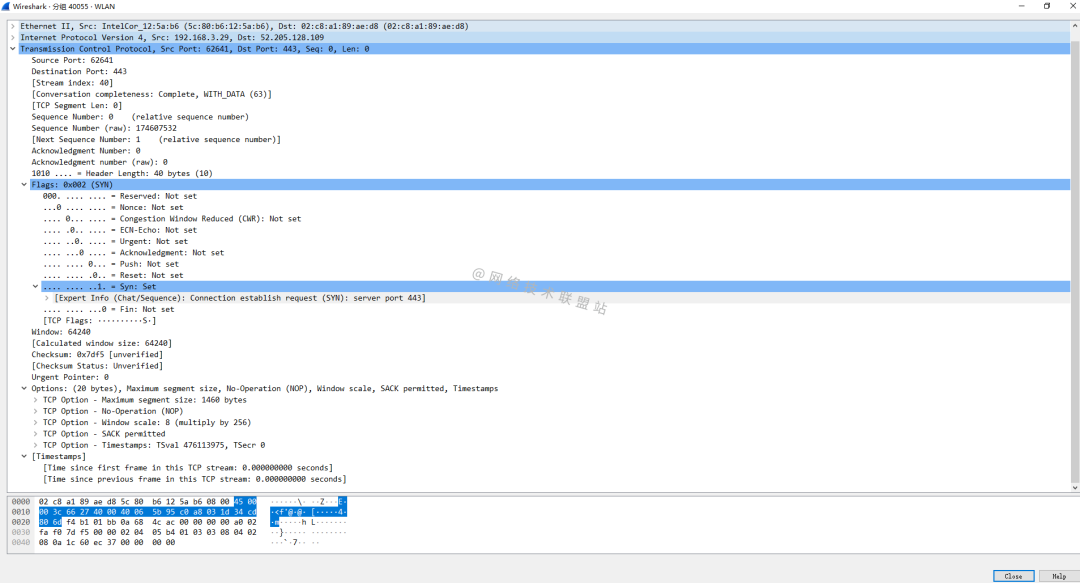The width and height of the screenshot is (1080, 583).
Task: Click the scrollbar up arrow of details pane
Action: coord(1074,25)
